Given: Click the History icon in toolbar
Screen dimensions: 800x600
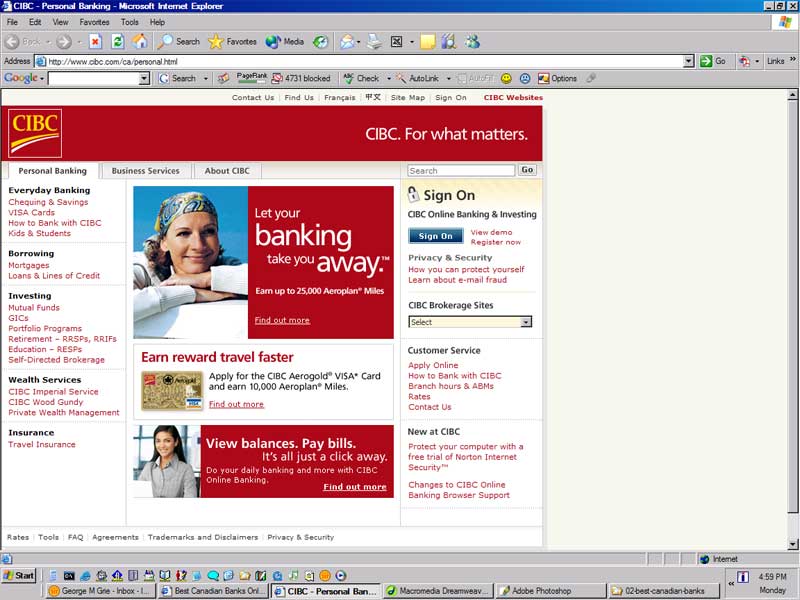Looking at the screenshot, I should click(320, 42).
